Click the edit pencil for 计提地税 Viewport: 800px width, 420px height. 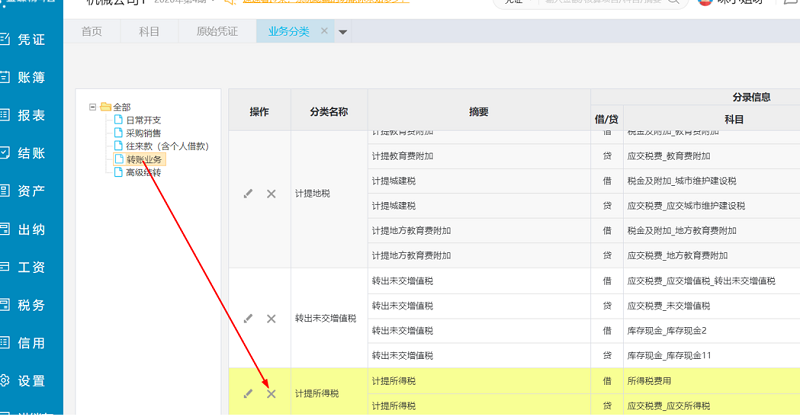pyautogui.click(x=248, y=193)
